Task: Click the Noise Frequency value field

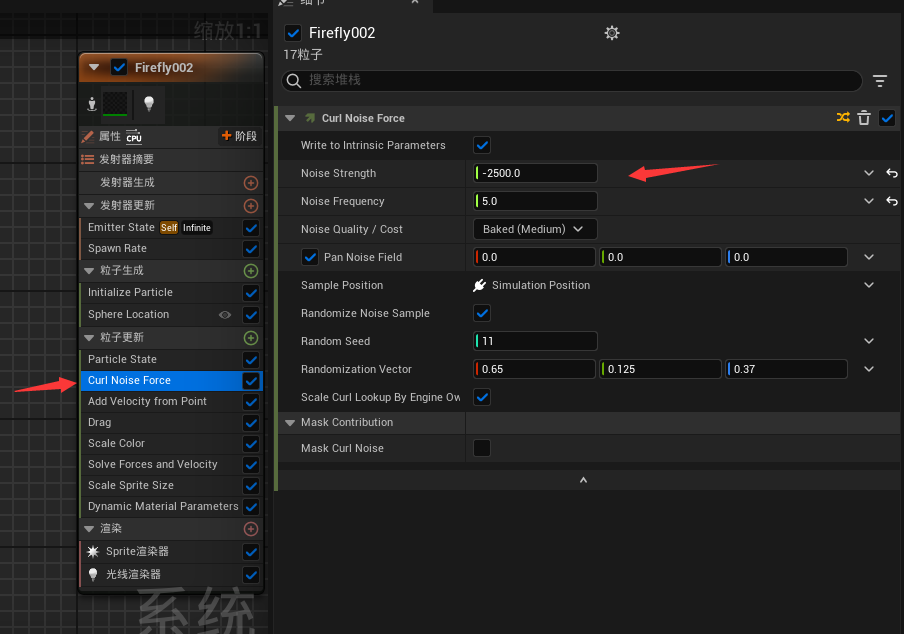Action: click(535, 201)
